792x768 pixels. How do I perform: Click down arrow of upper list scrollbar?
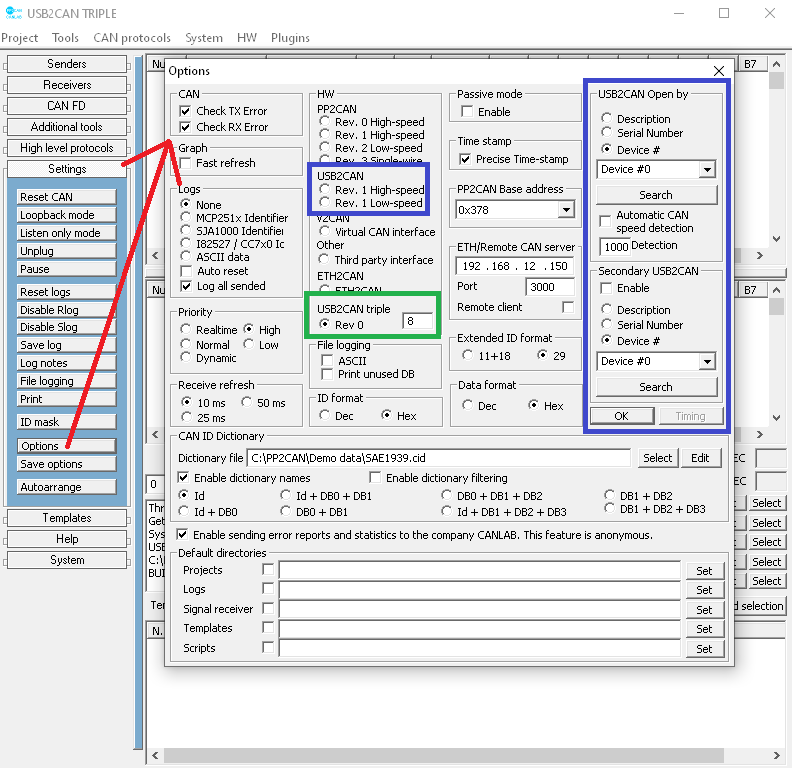(x=776, y=238)
